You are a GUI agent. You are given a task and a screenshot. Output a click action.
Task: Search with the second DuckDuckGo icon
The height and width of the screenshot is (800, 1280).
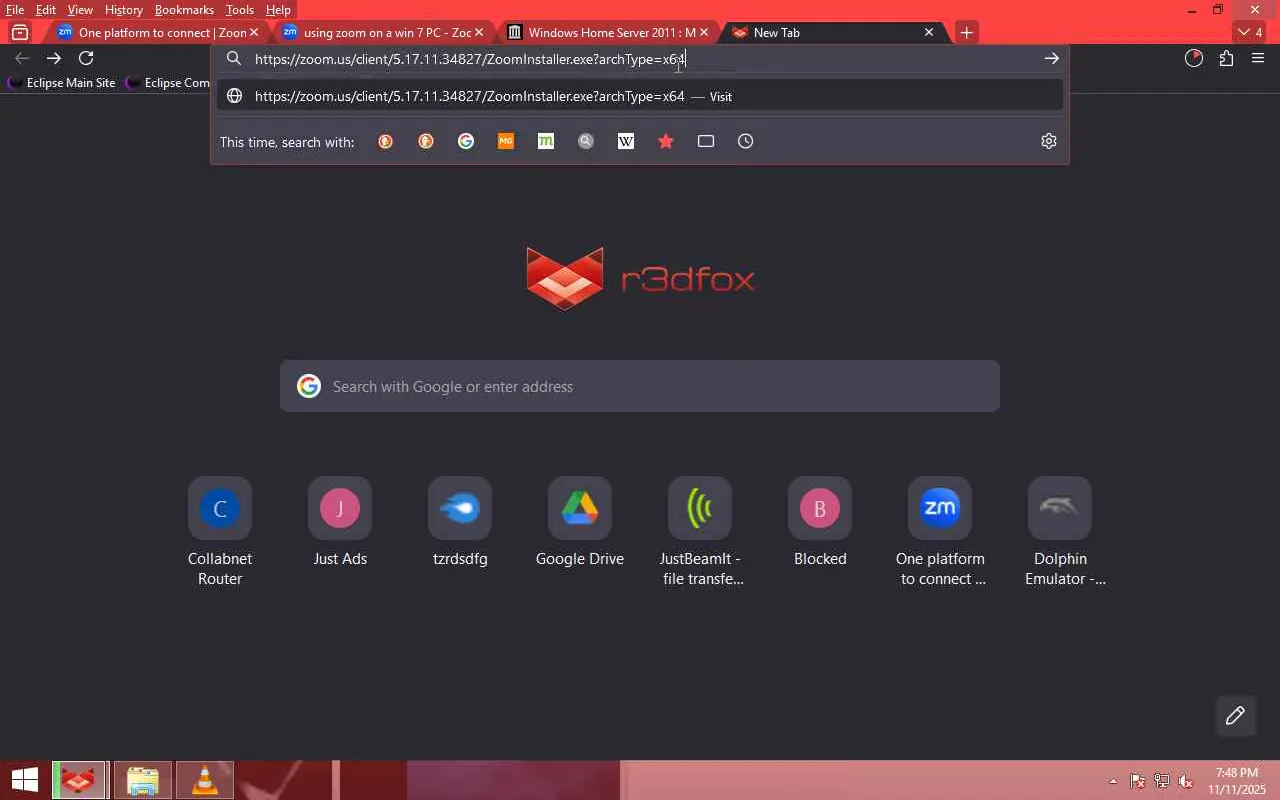(426, 142)
